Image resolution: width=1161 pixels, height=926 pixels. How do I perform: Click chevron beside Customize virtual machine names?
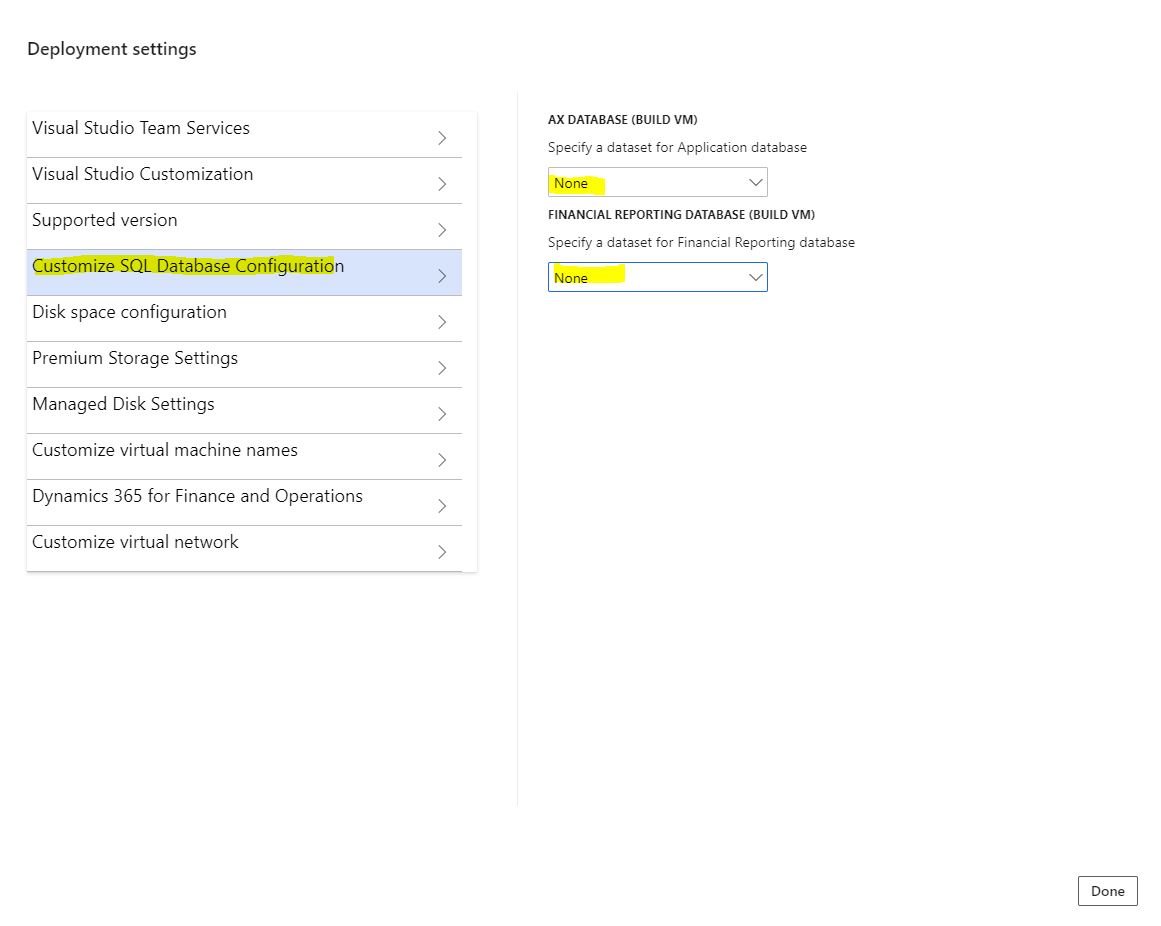coord(442,460)
